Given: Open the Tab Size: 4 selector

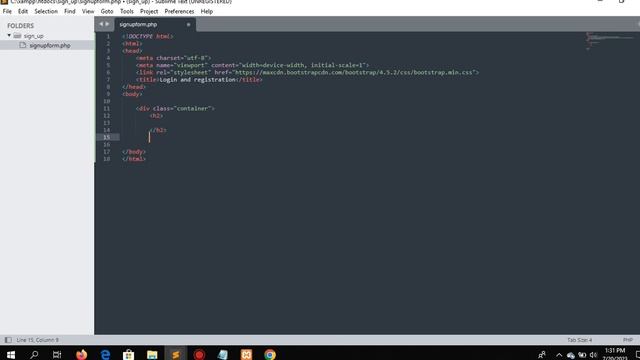Looking at the screenshot, I should click(x=579, y=340).
